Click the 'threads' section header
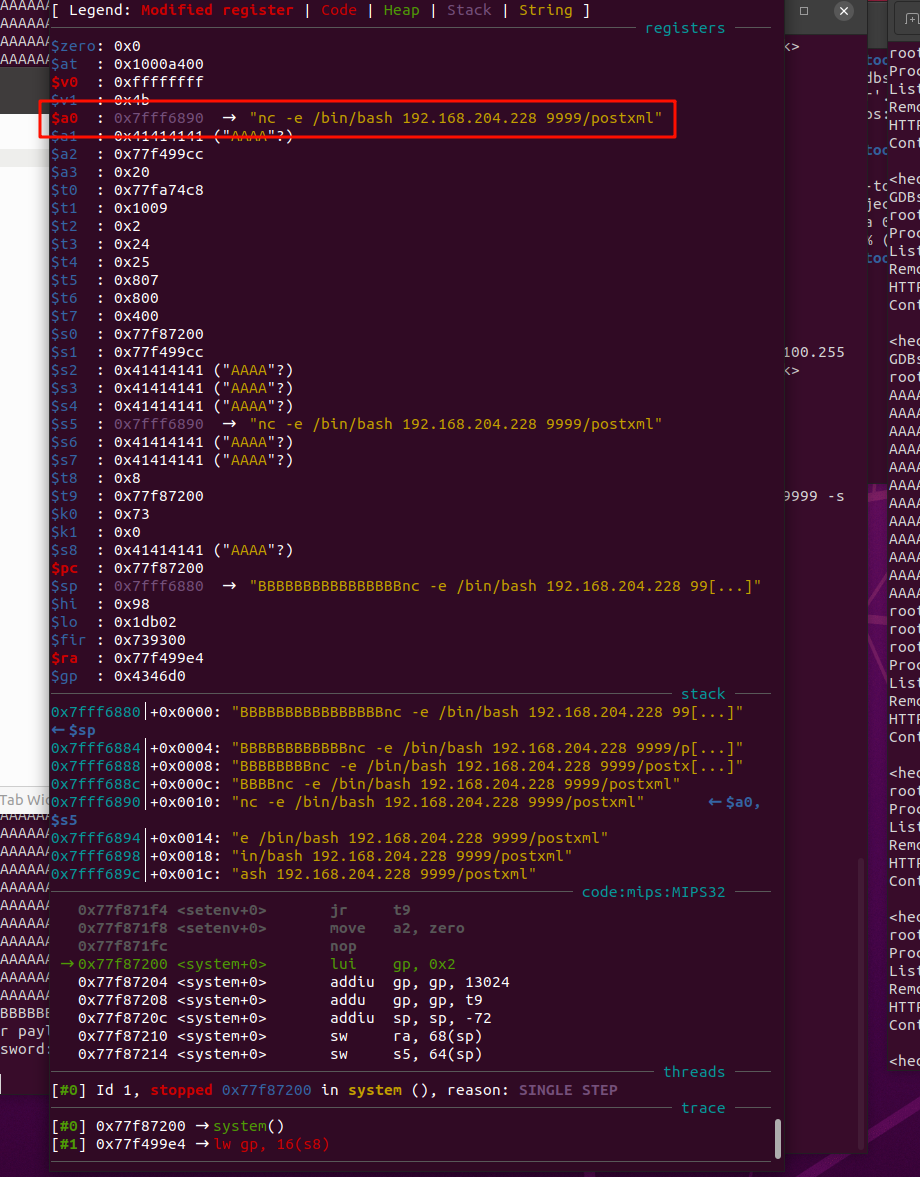 click(x=694, y=1073)
